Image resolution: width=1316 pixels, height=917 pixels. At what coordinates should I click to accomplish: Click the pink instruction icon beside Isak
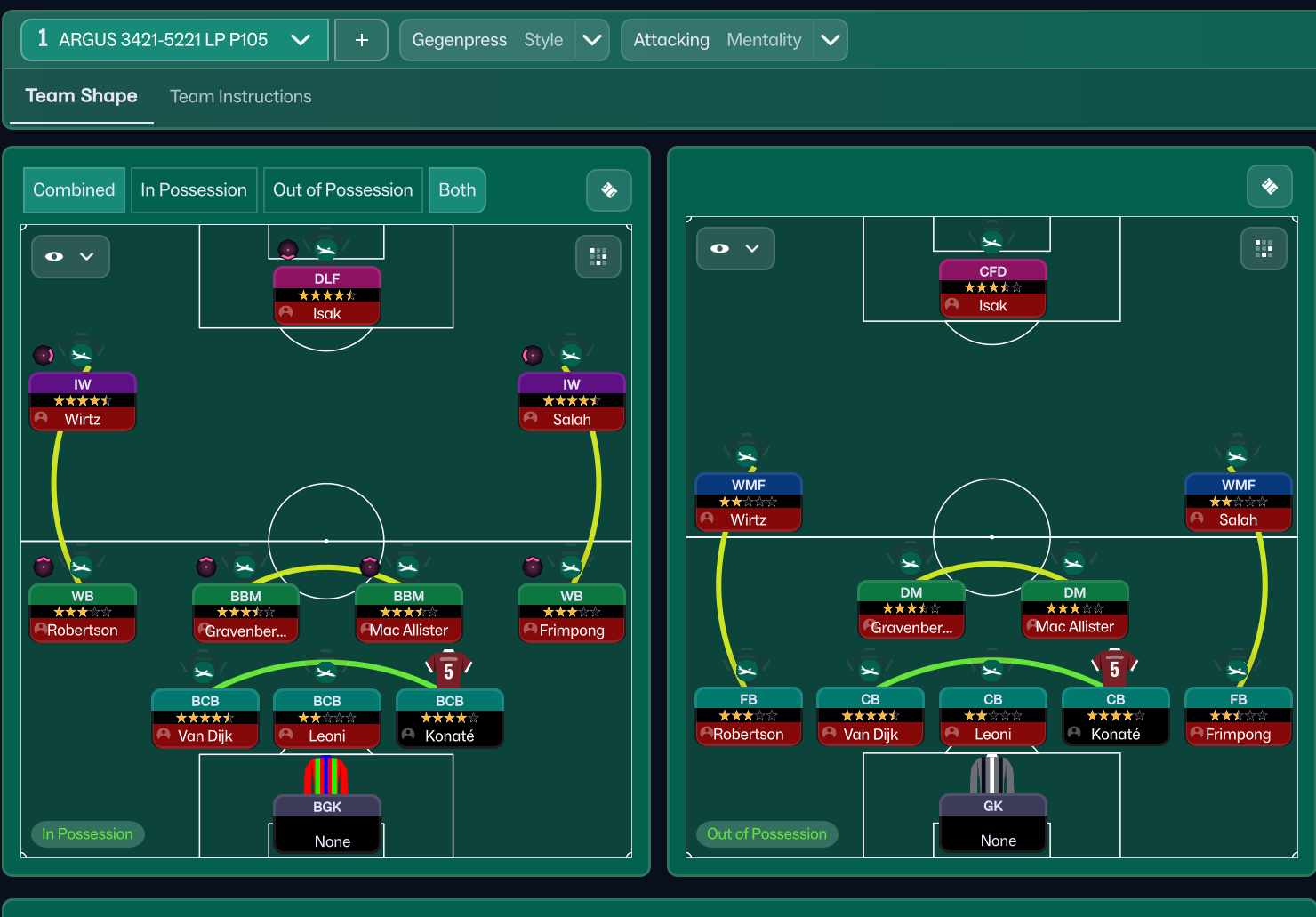(288, 250)
